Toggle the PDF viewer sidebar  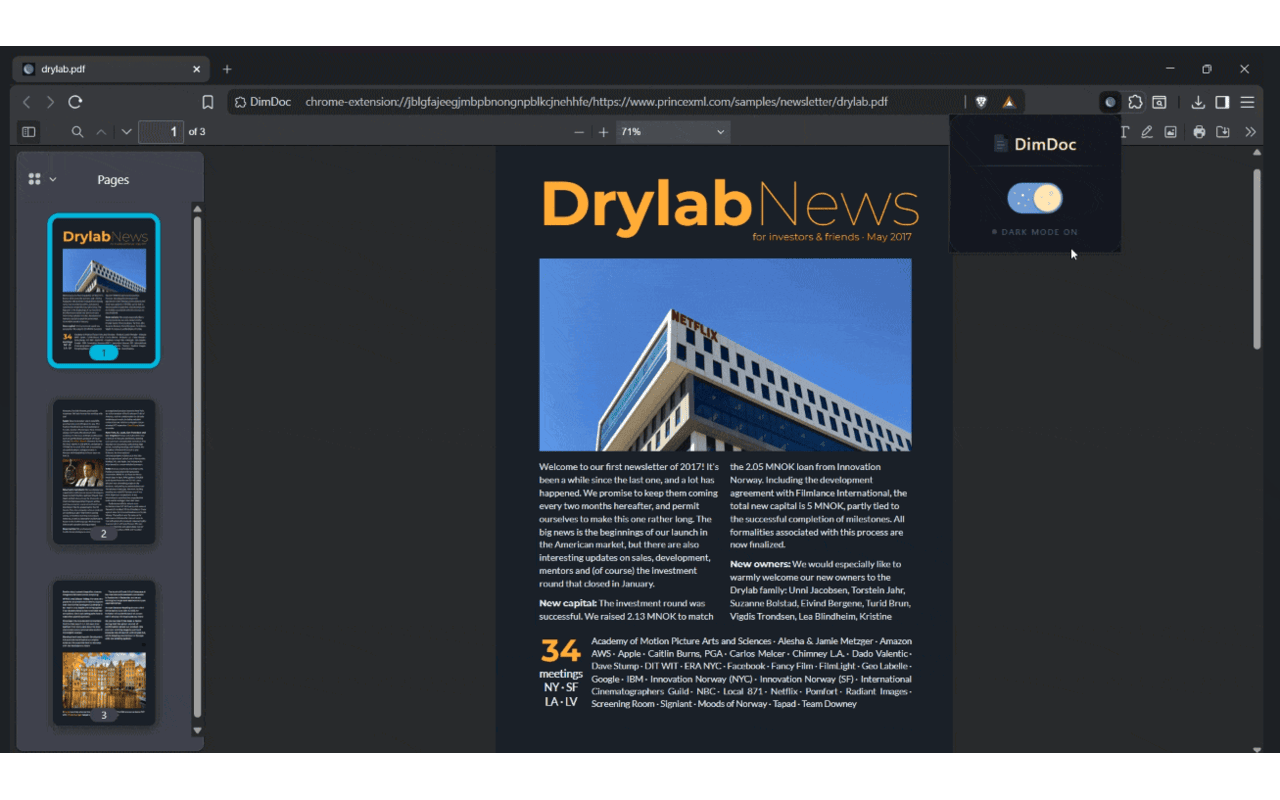coord(29,132)
